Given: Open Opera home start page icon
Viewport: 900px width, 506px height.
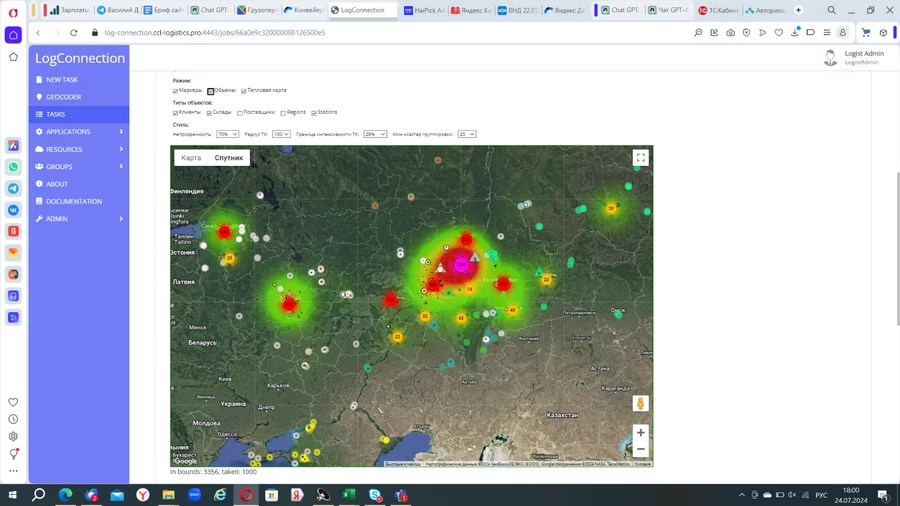Looking at the screenshot, I should [13, 35].
